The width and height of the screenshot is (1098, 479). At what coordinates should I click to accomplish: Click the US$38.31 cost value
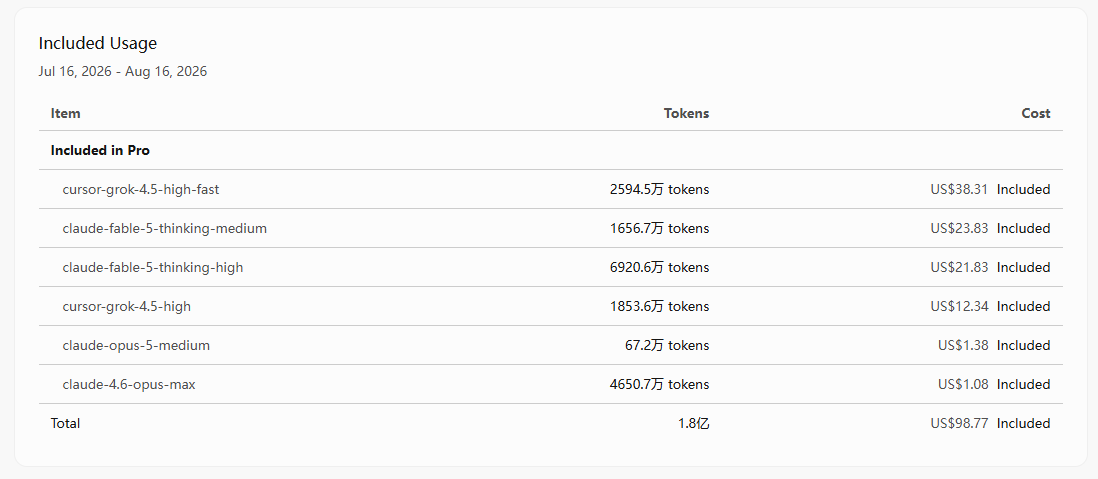click(x=959, y=189)
